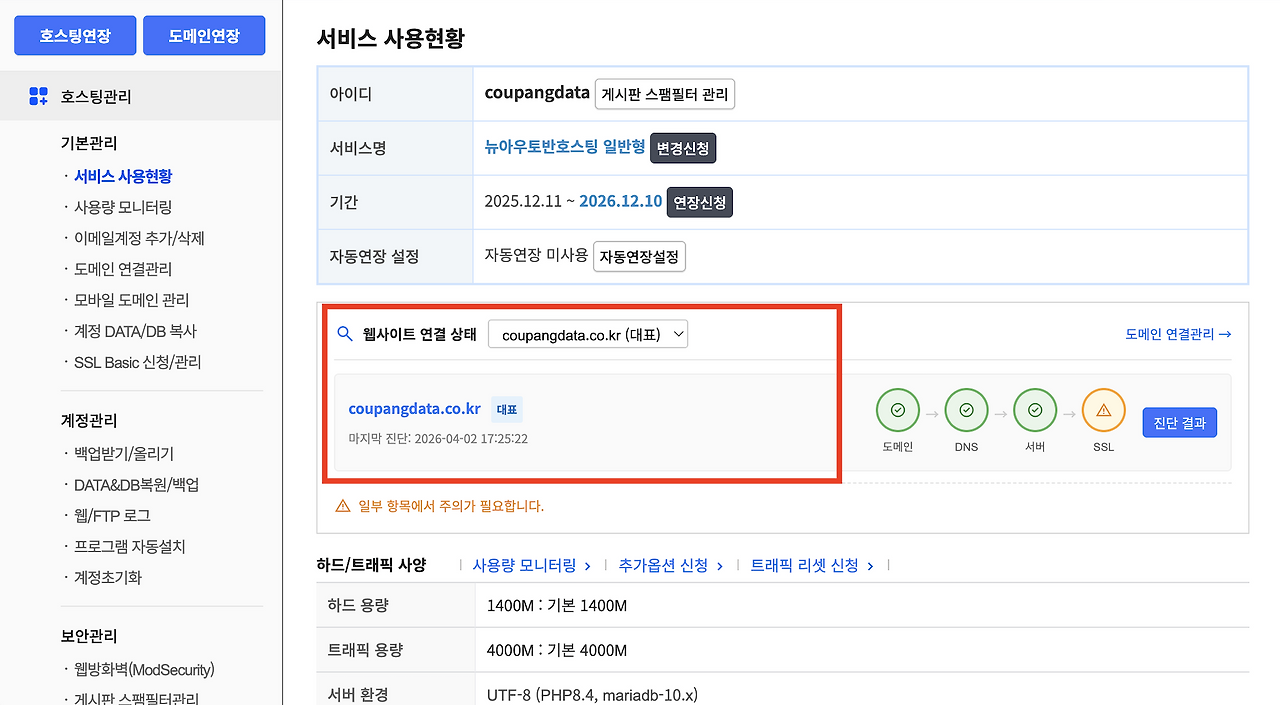Open the coupangdata.co.kr (대표) domain dropdown

click(x=587, y=333)
